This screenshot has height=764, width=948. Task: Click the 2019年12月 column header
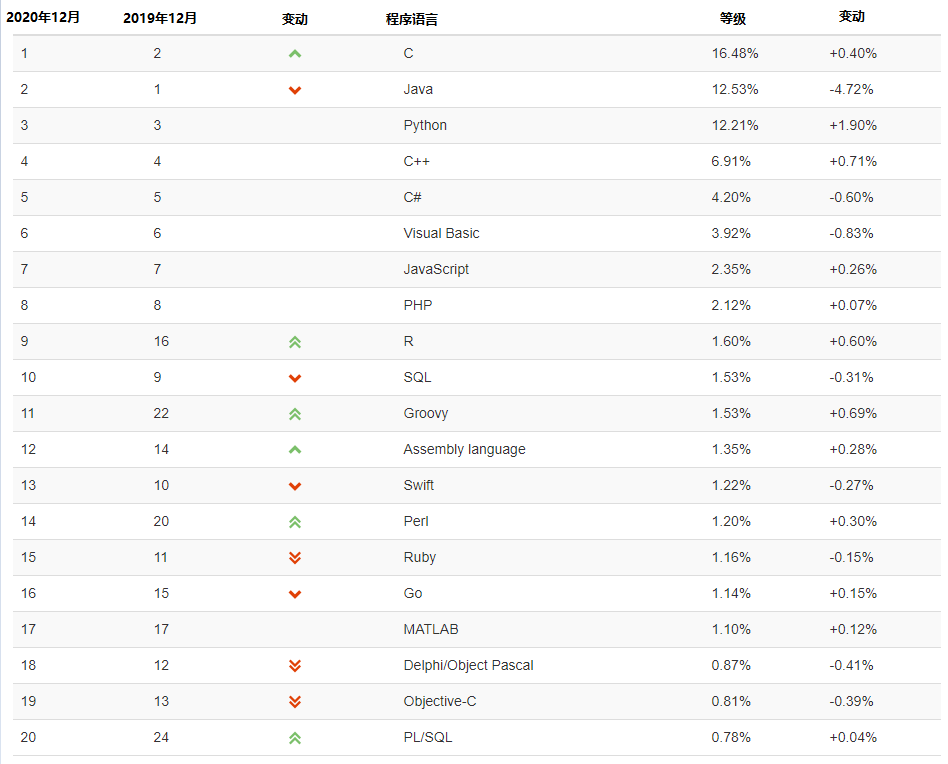[160, 18]
